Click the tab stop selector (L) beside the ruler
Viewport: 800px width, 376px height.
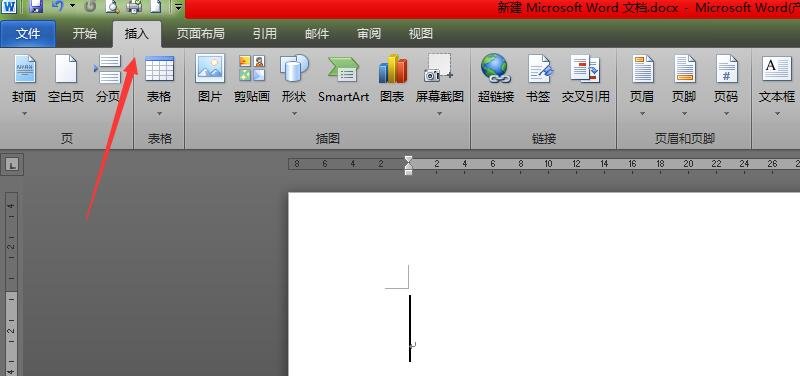[x=13, y=165]
